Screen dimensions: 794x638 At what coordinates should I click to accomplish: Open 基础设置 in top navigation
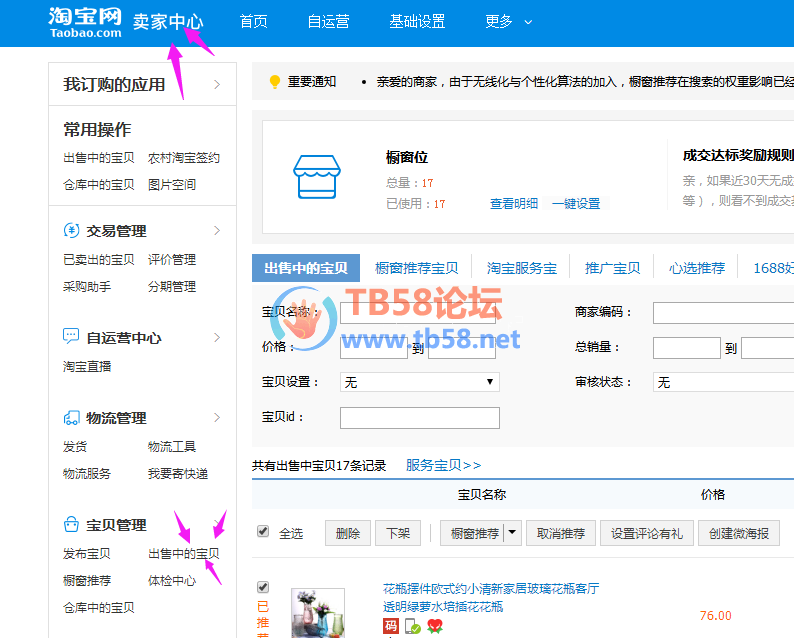coord(417,22)
